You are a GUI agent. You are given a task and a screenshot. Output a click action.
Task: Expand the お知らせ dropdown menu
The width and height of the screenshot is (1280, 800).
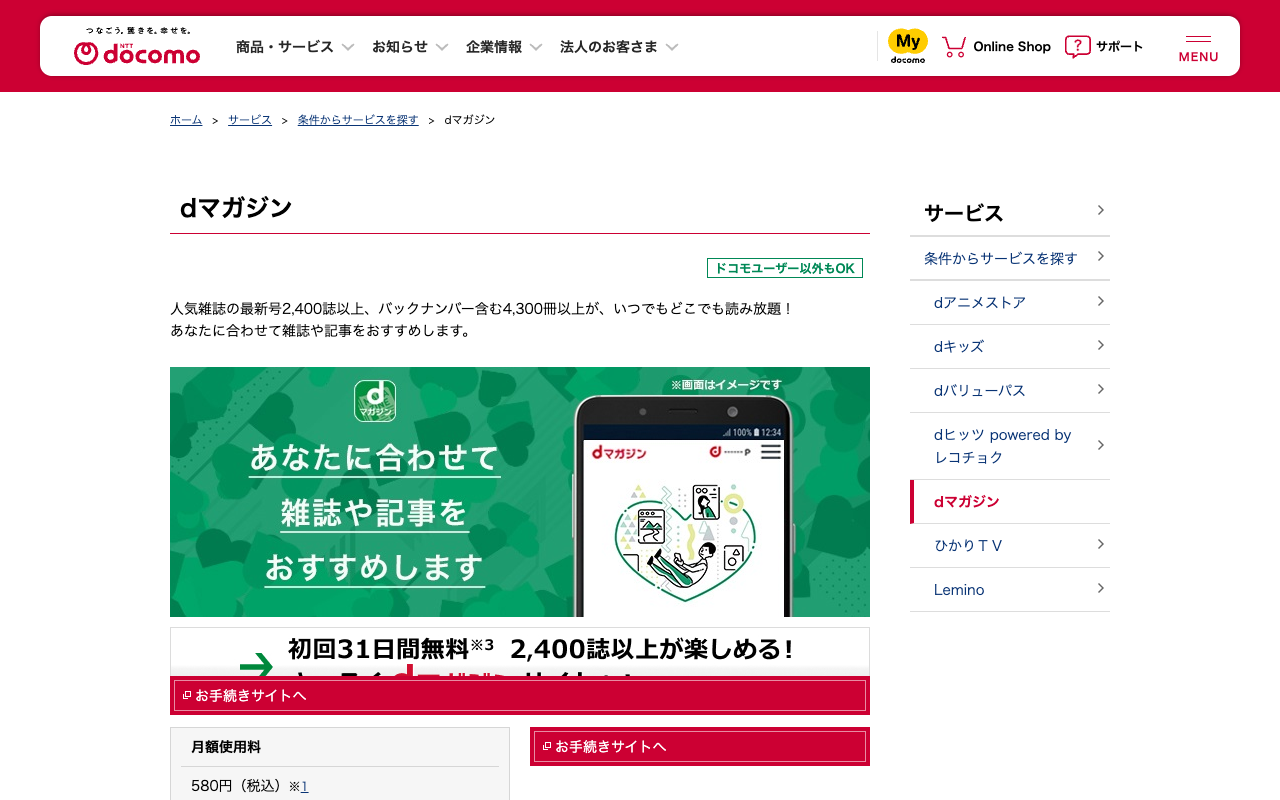coord(410,46)
